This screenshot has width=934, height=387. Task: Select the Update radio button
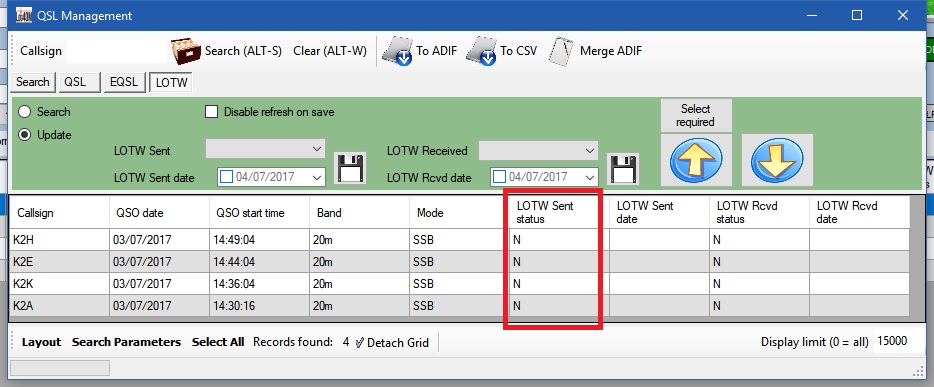coord(24,135)
